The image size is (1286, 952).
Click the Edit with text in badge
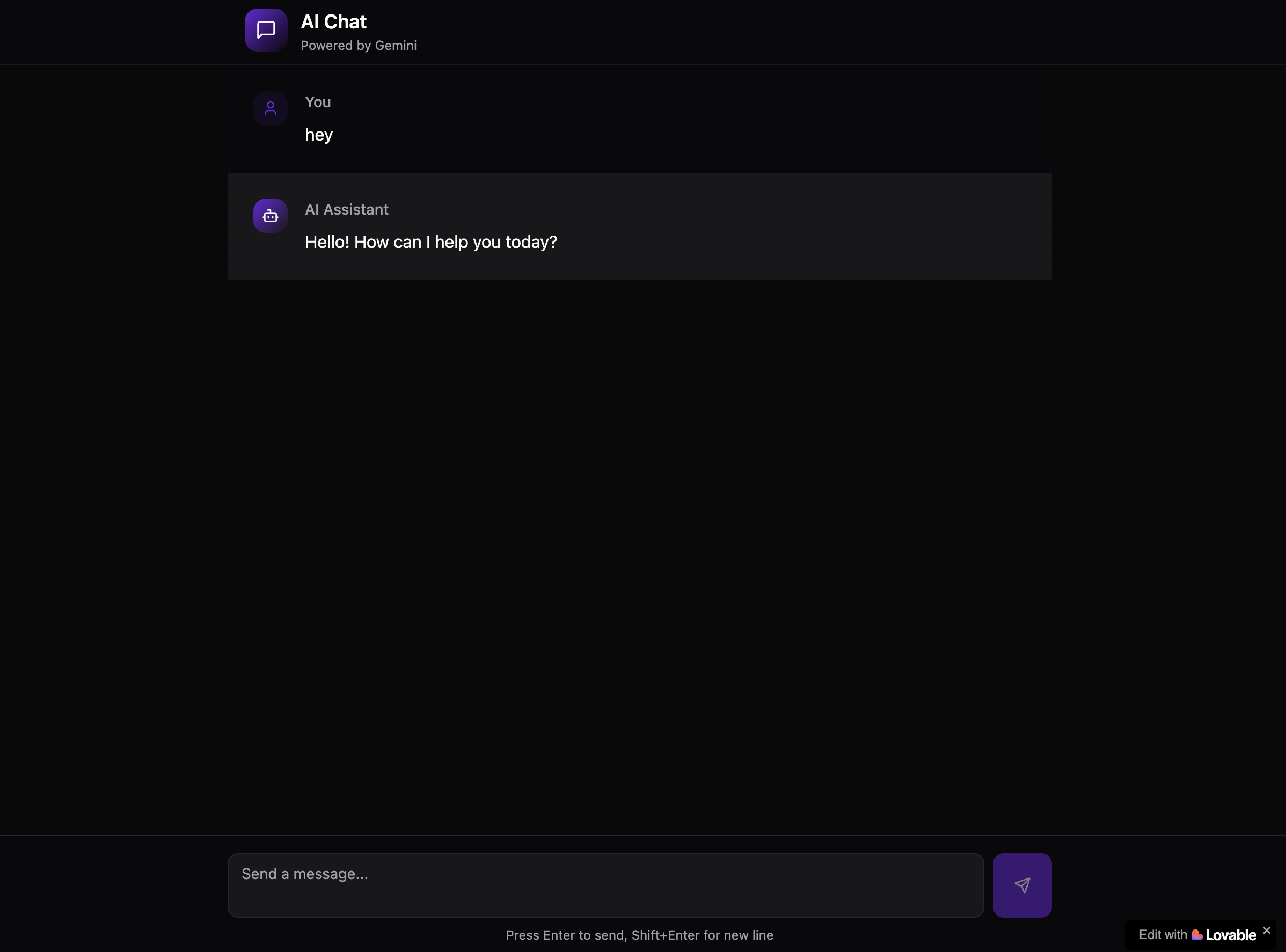[1163, 935]
